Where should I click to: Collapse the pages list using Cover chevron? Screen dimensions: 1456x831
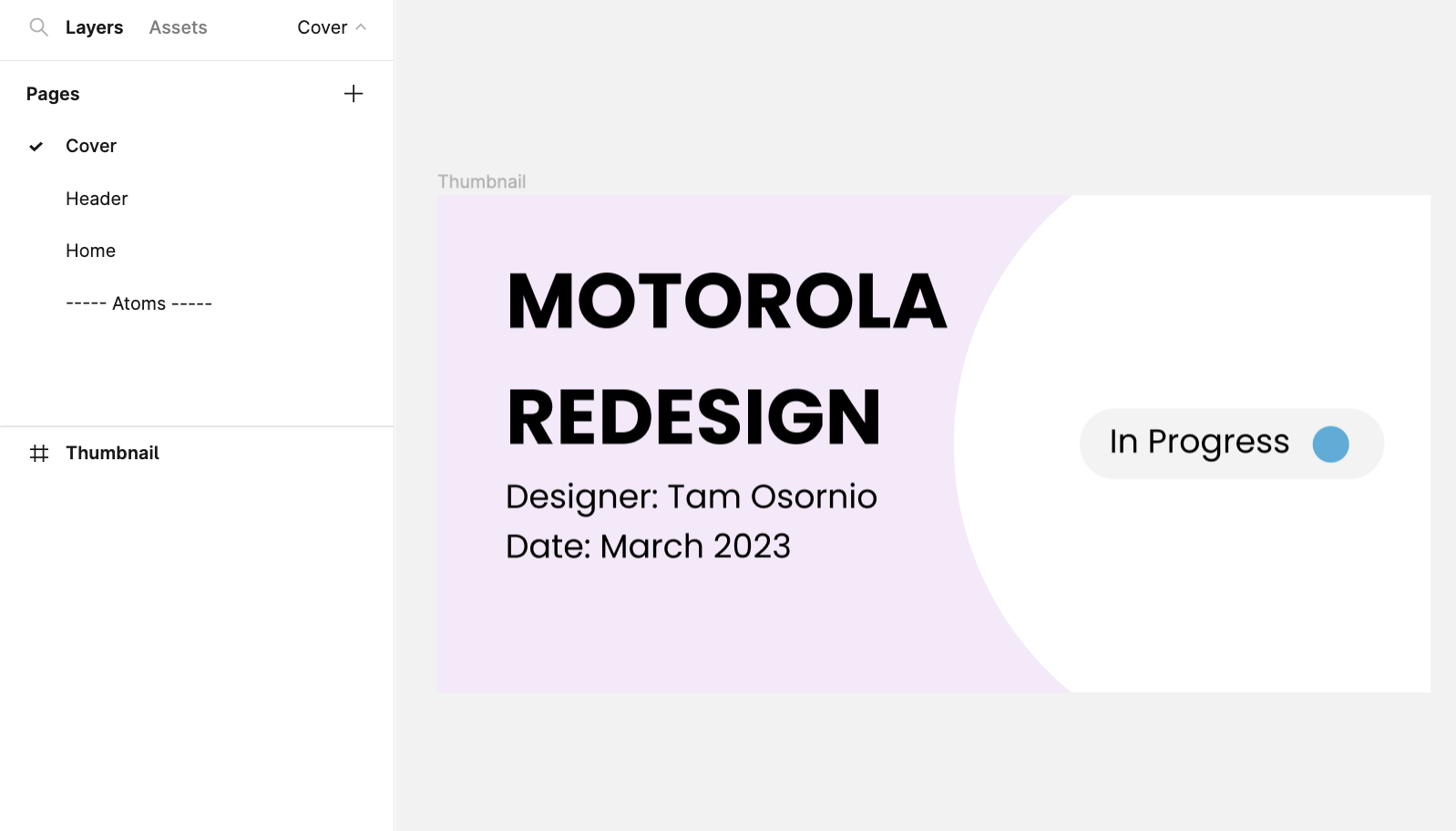coord(361,27)
